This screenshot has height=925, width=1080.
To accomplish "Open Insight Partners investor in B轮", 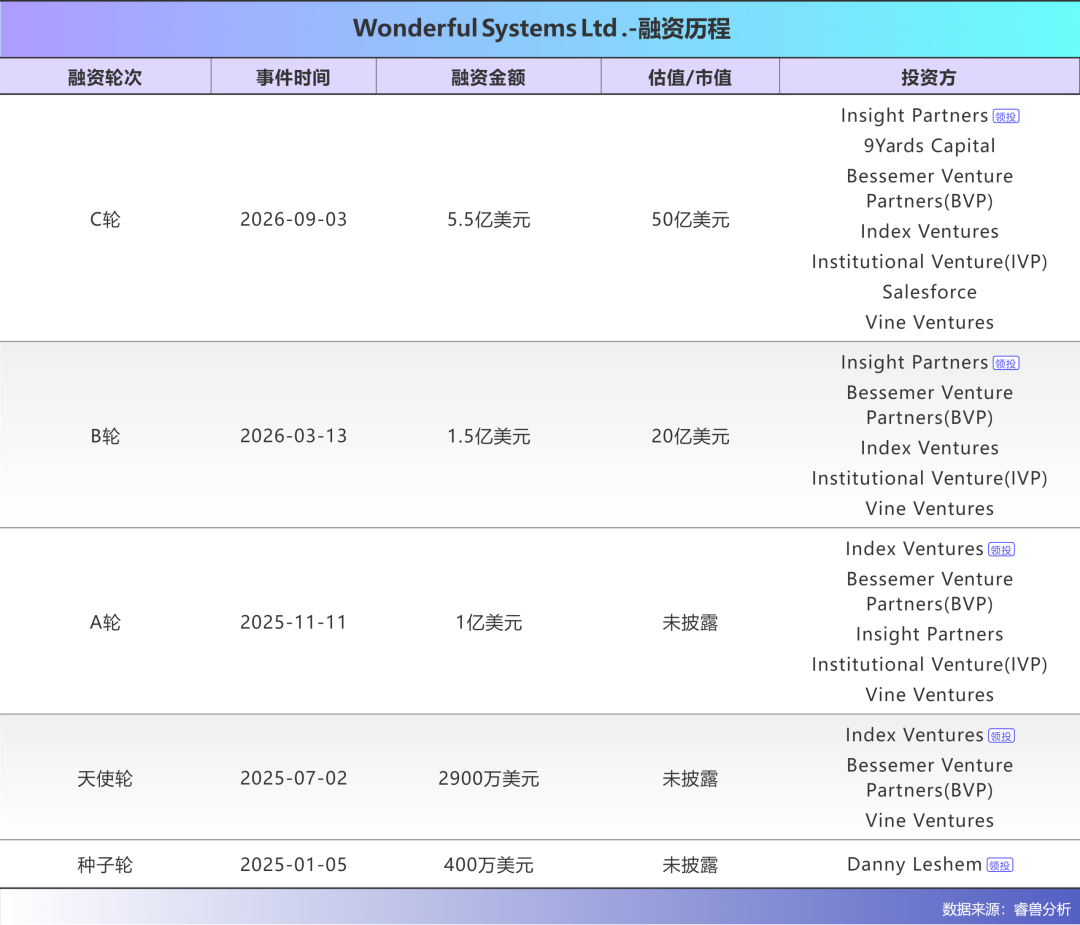I will 914,362.
